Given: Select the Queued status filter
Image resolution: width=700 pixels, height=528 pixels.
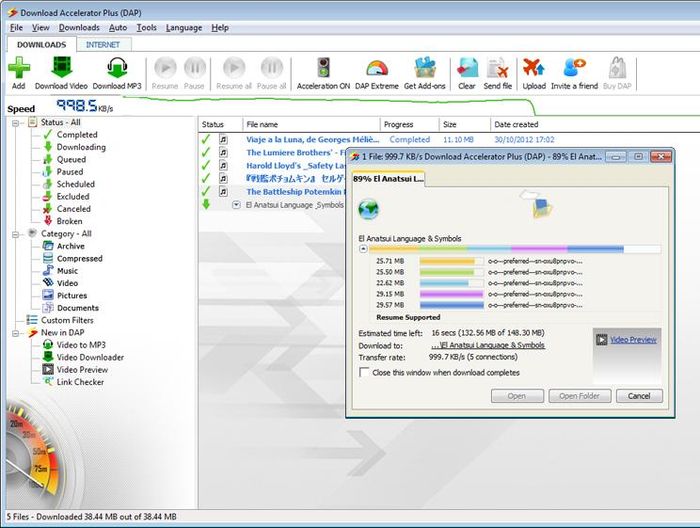Looking at the screenshot, I should pyautogui.click(x=71, y=160).
